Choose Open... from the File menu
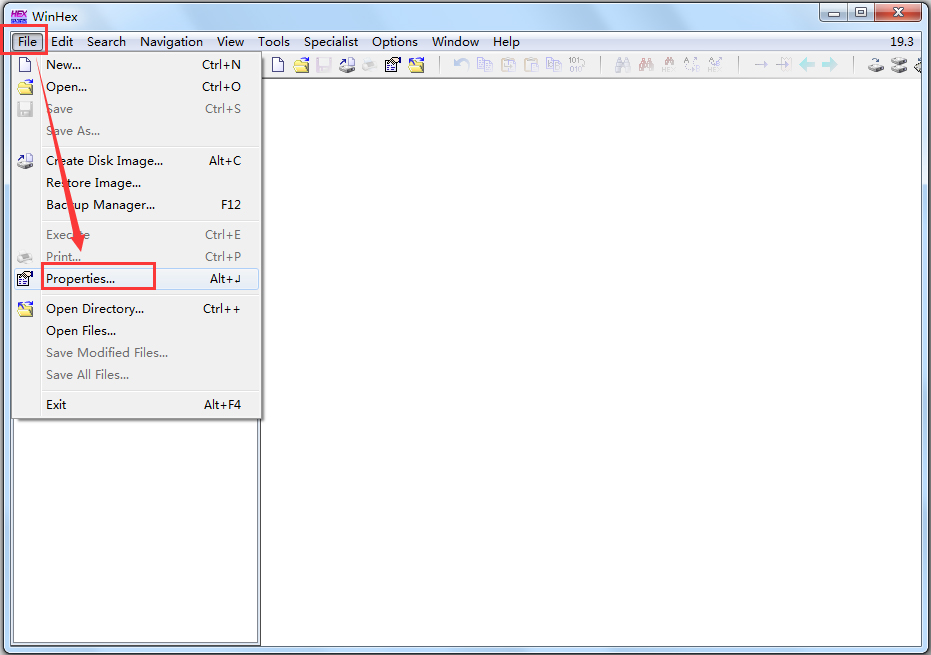931x655 pixels. click(137, 87)
